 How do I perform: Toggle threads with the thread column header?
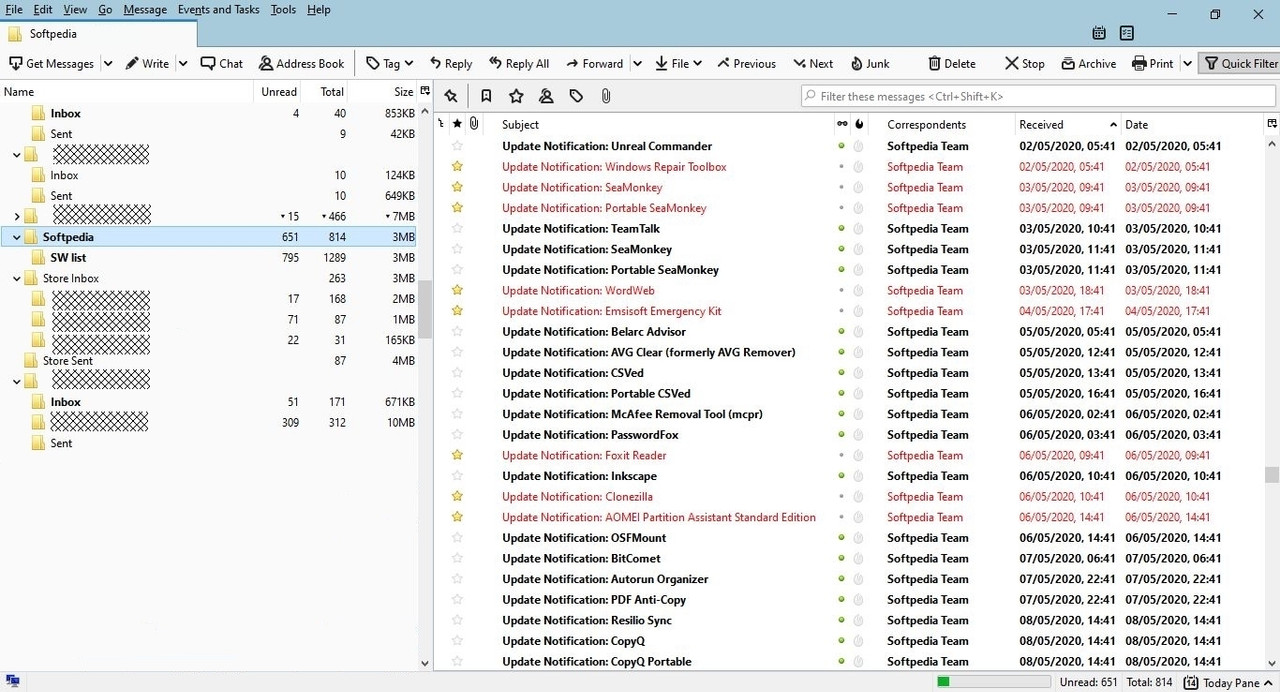[x=441, y=124]
